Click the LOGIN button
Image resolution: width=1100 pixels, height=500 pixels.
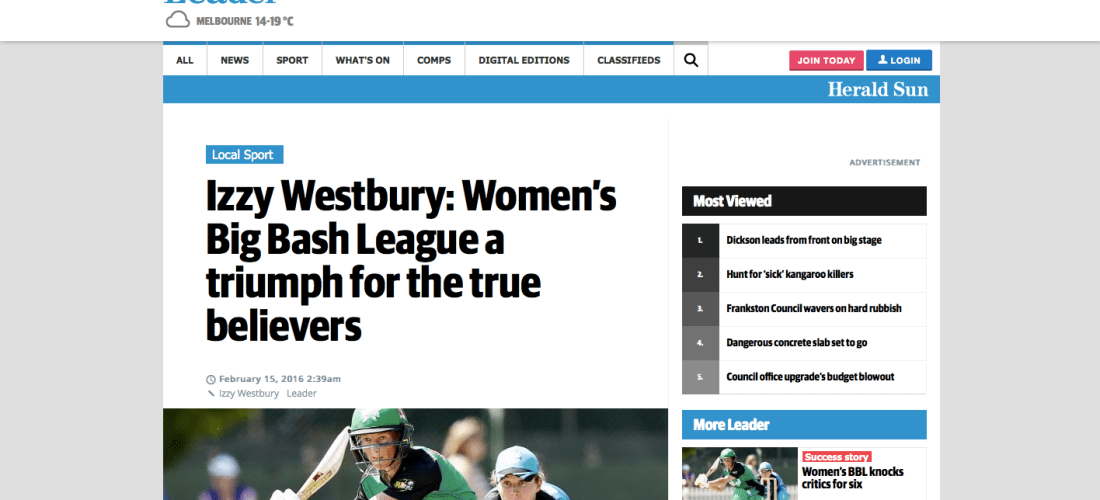click(898, 60)
